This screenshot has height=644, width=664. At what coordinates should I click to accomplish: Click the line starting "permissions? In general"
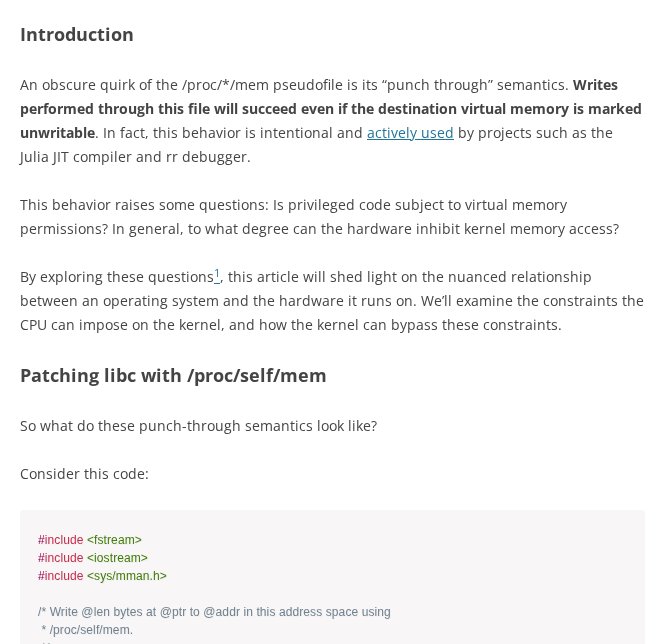coord(319,229)
